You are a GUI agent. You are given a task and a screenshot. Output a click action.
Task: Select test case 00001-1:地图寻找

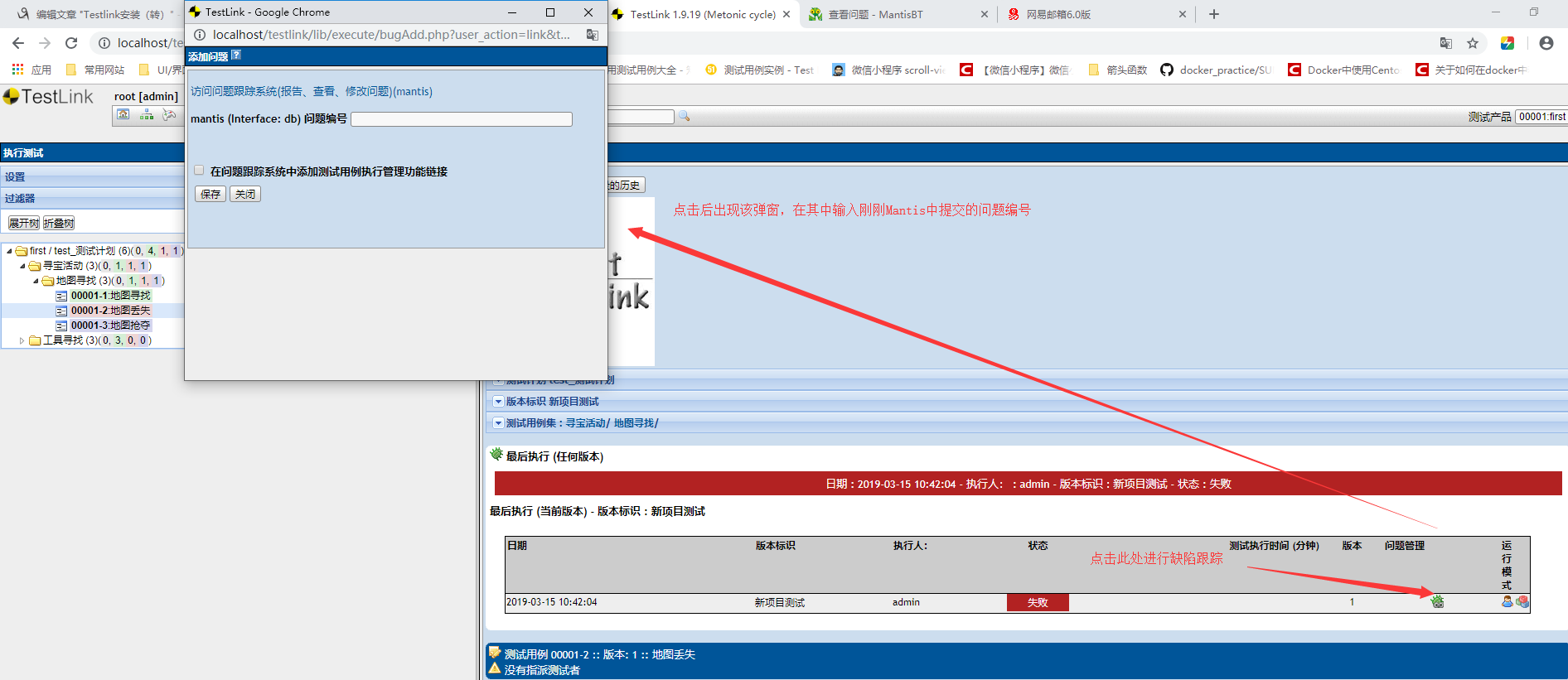111,296
